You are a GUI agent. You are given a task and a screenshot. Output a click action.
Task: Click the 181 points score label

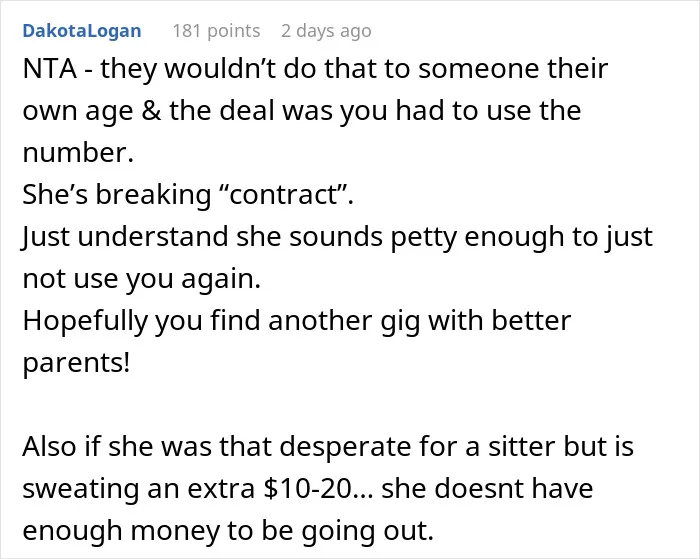[x=217, y=31]
